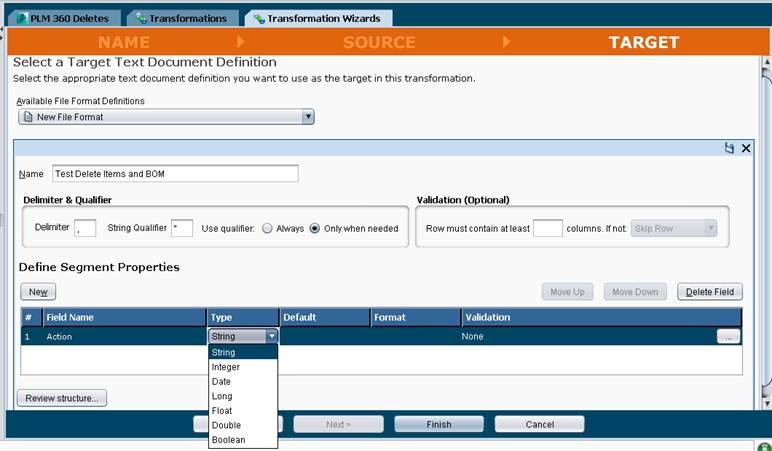Click the Next button
Screen dimensions: 772x451
[338, 424]
